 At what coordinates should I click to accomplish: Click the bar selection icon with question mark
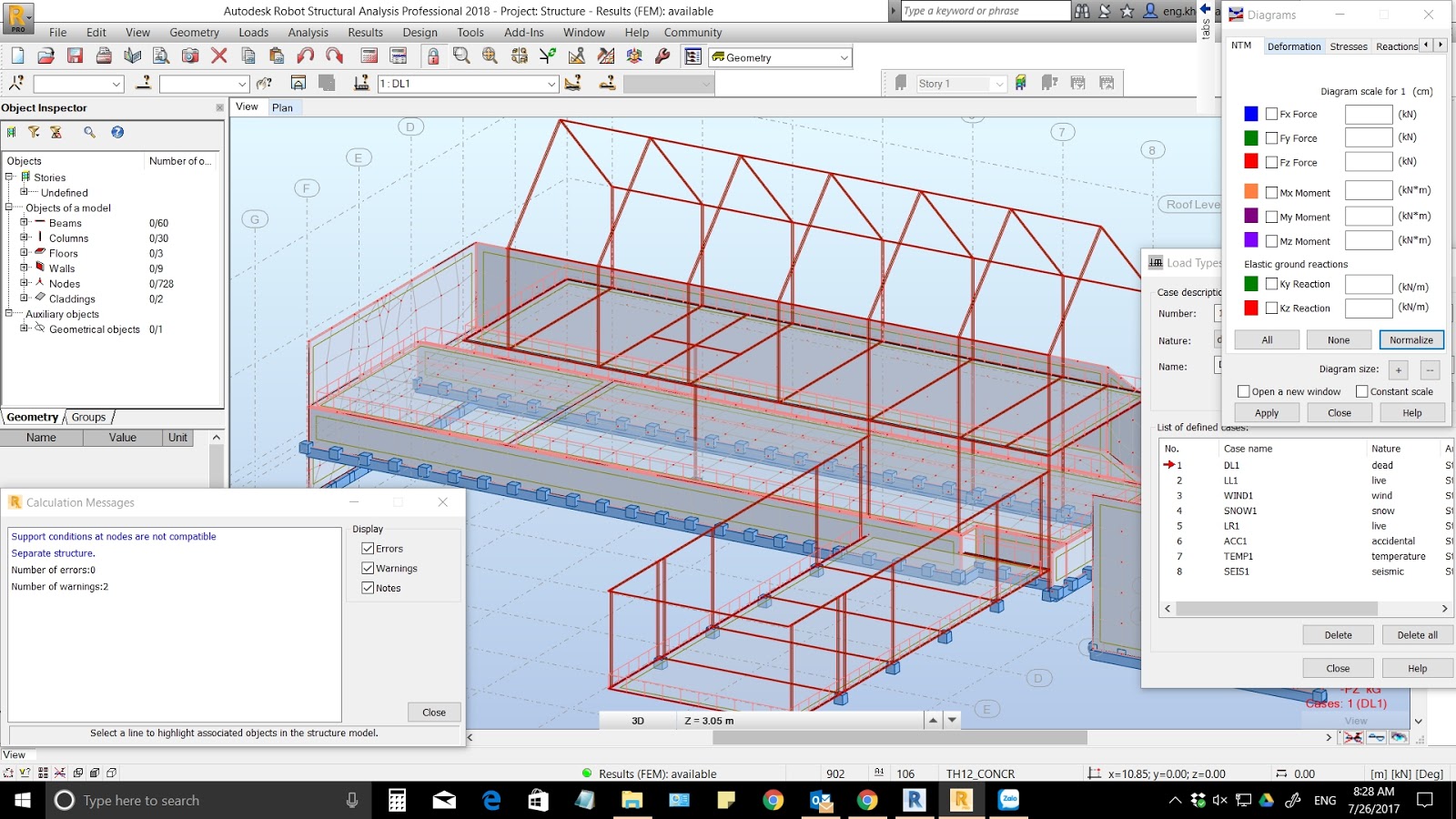[x=143, y=83]
